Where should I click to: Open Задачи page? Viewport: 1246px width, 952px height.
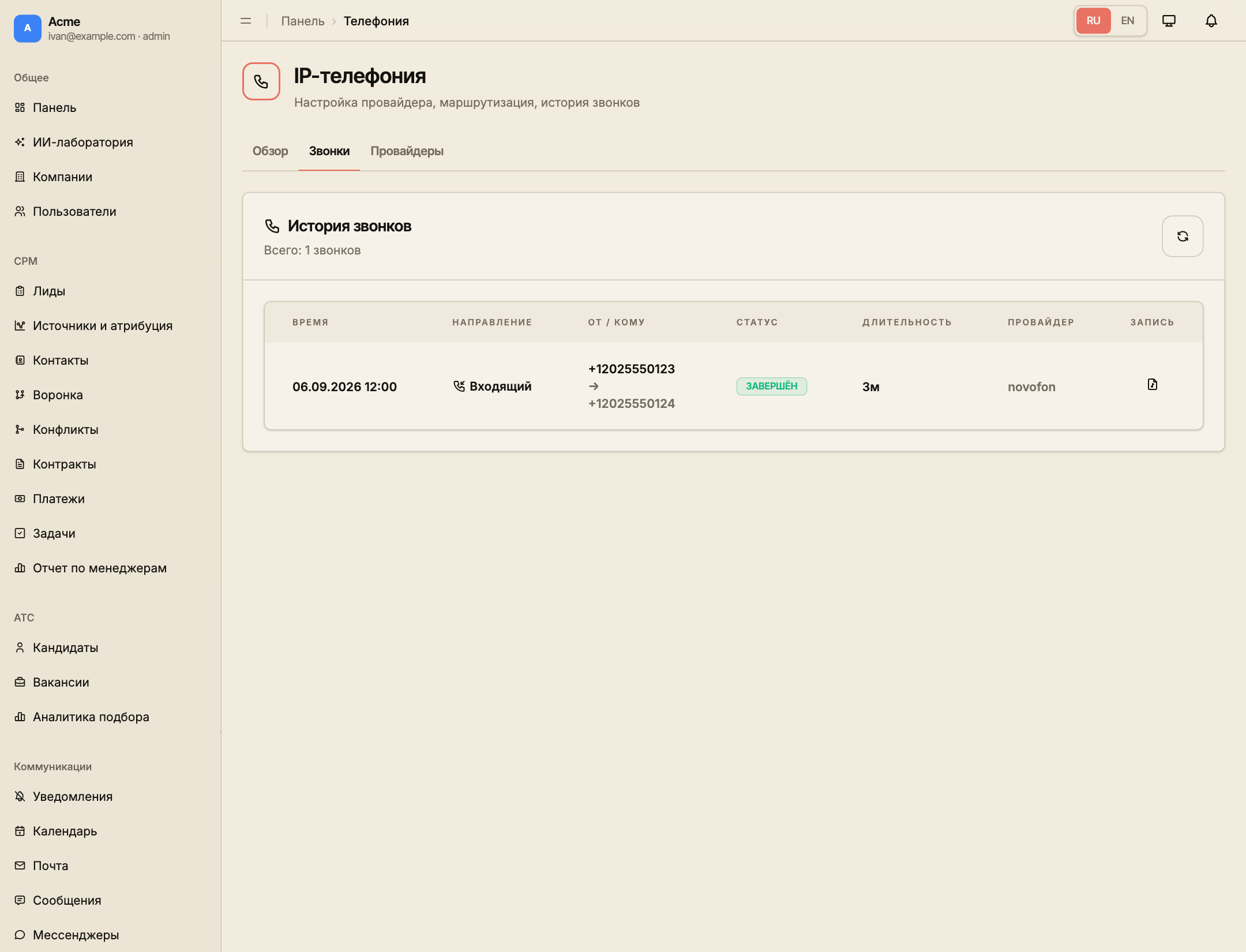point(110,534)
